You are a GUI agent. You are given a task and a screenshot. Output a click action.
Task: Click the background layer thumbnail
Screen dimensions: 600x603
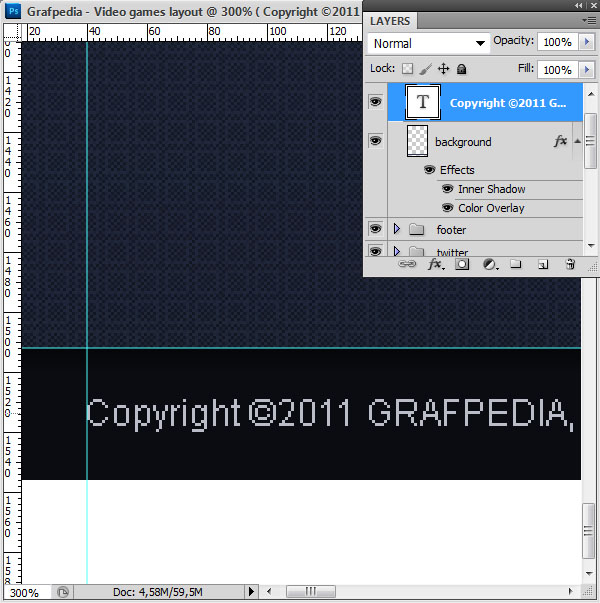click(x=417, y=141)
